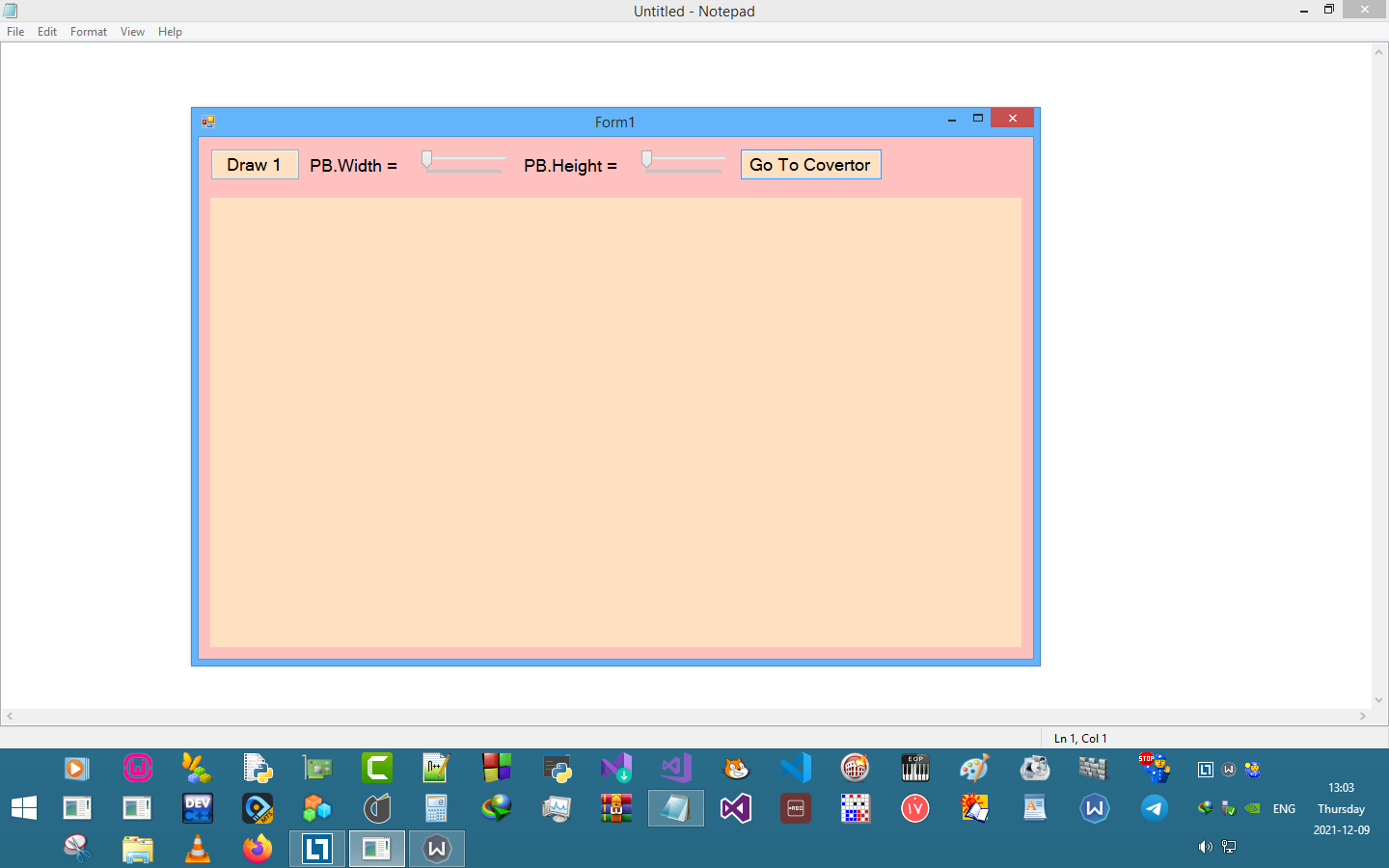The image size is (1389, 868).
Task: Open Notepad's Help menu
Action: coord(170,32)
